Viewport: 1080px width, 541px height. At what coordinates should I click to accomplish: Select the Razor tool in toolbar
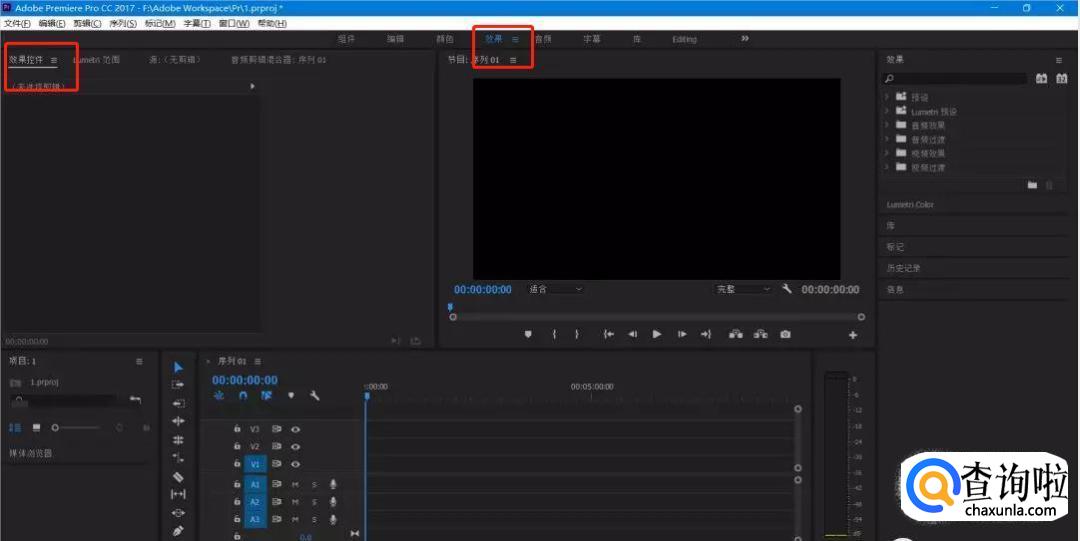click(178, 477)
